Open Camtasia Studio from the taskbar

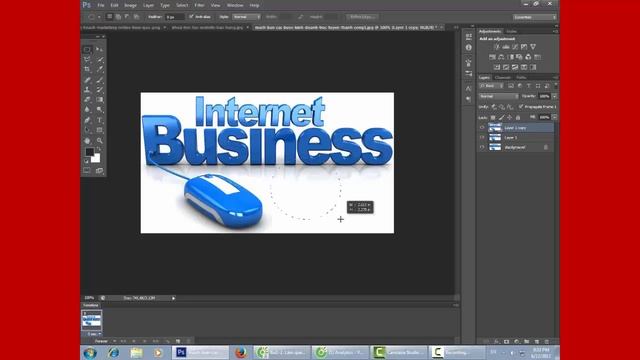[x=398, y=352]
